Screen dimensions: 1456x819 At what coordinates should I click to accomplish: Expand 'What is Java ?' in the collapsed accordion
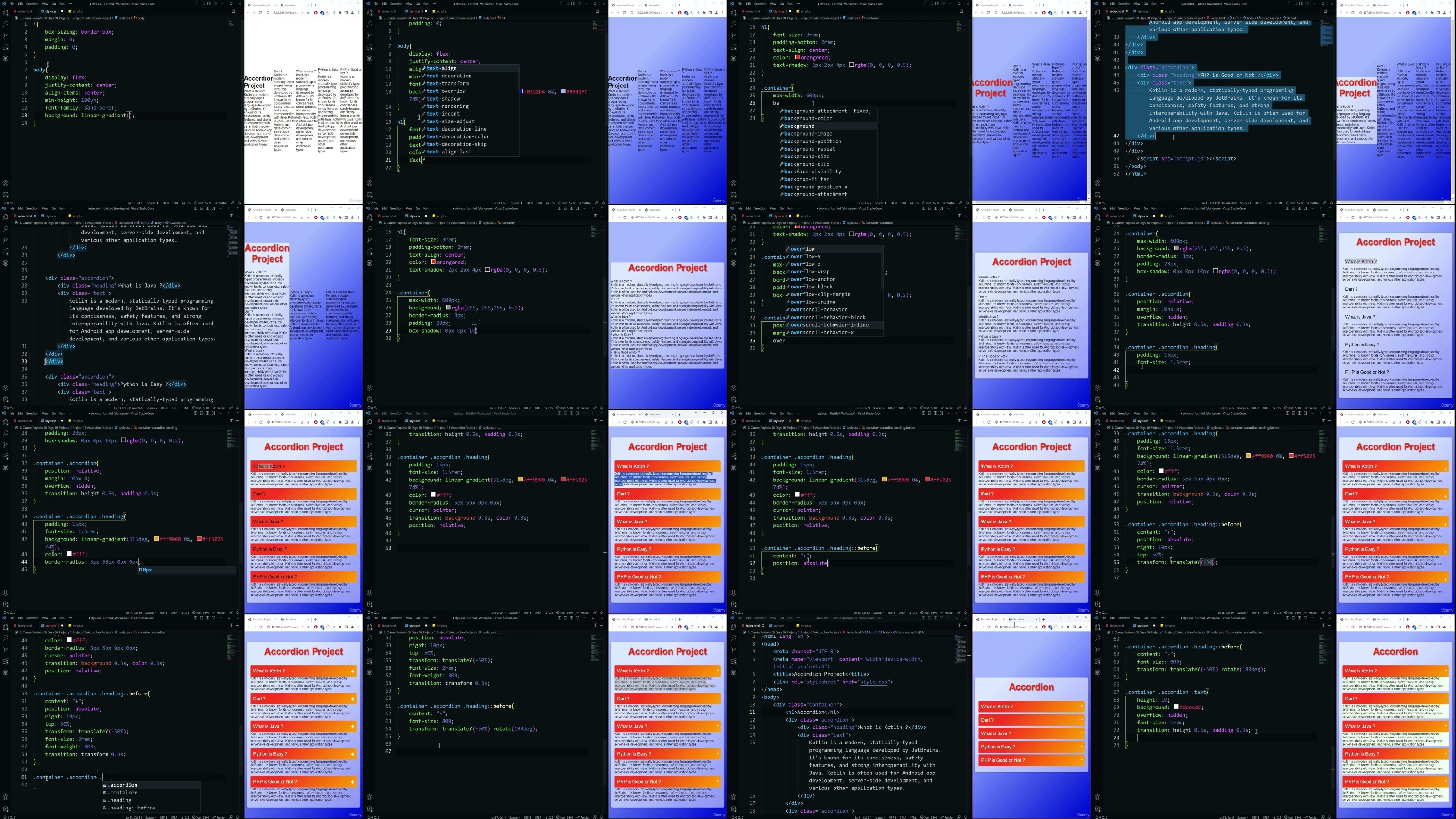(1031, 733)
